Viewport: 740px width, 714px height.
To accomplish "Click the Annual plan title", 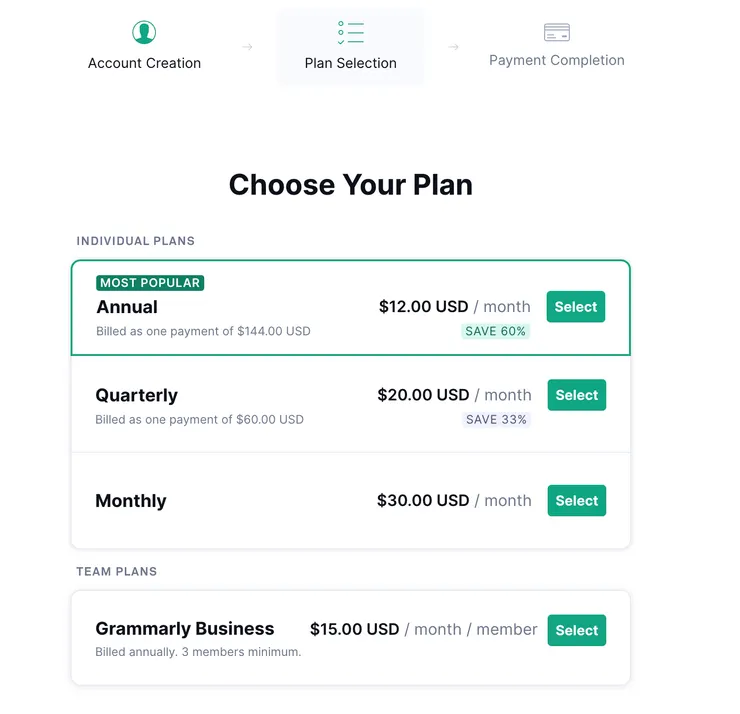I will pyautogui.click(x=127, y=307).
